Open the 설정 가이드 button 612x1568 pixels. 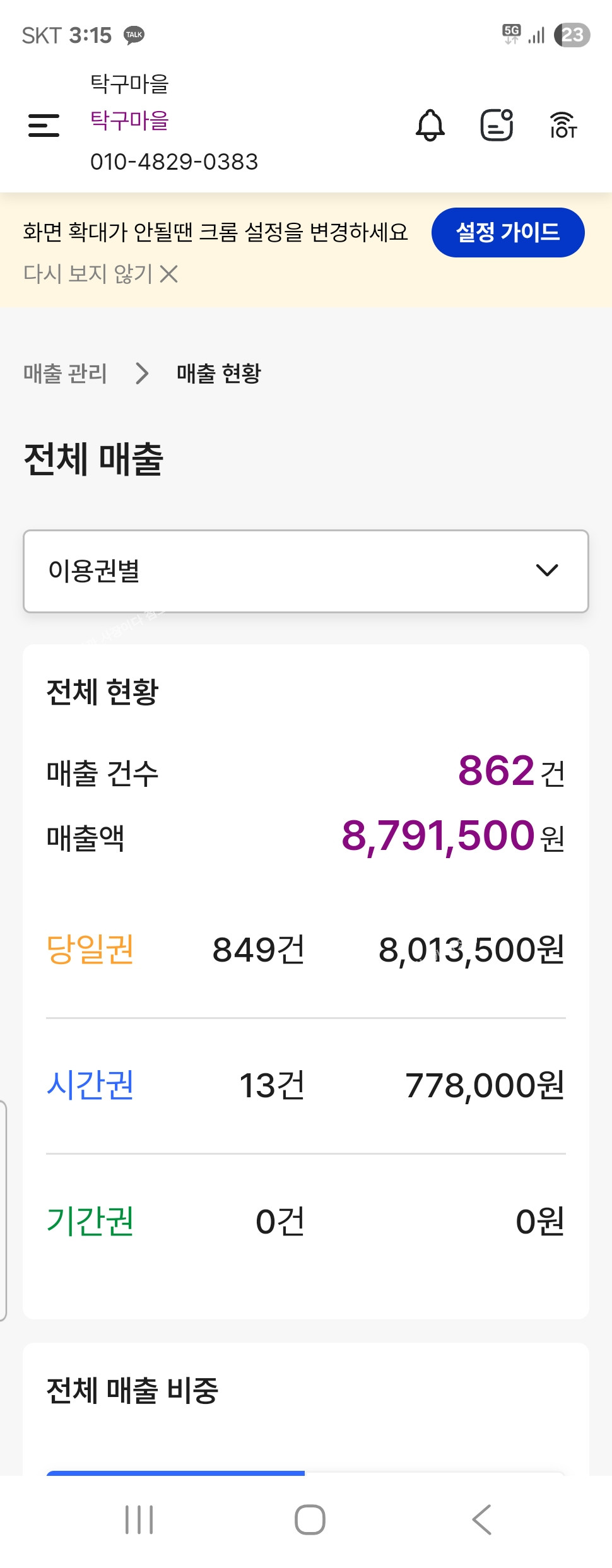pyautogui.click(x=508, y=232)
